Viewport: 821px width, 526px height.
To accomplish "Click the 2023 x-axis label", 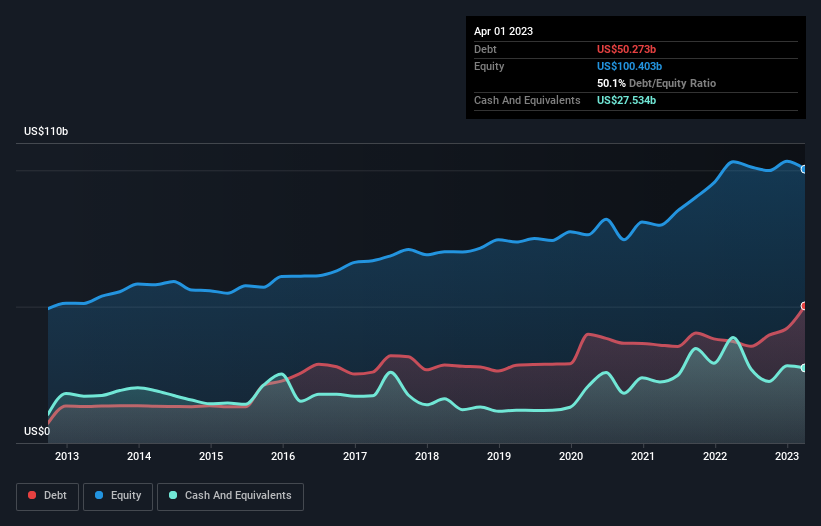I will pos(787,456).
